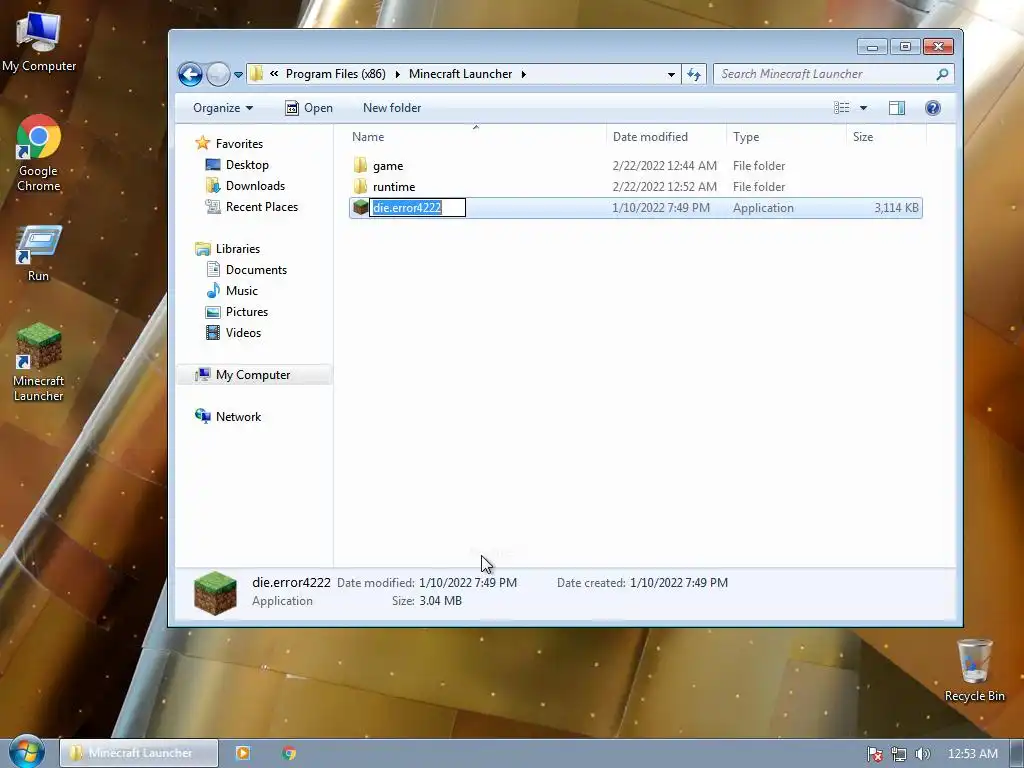
Task: Click the Minecraft Launcher desktop shortcut
Action: 39,362
